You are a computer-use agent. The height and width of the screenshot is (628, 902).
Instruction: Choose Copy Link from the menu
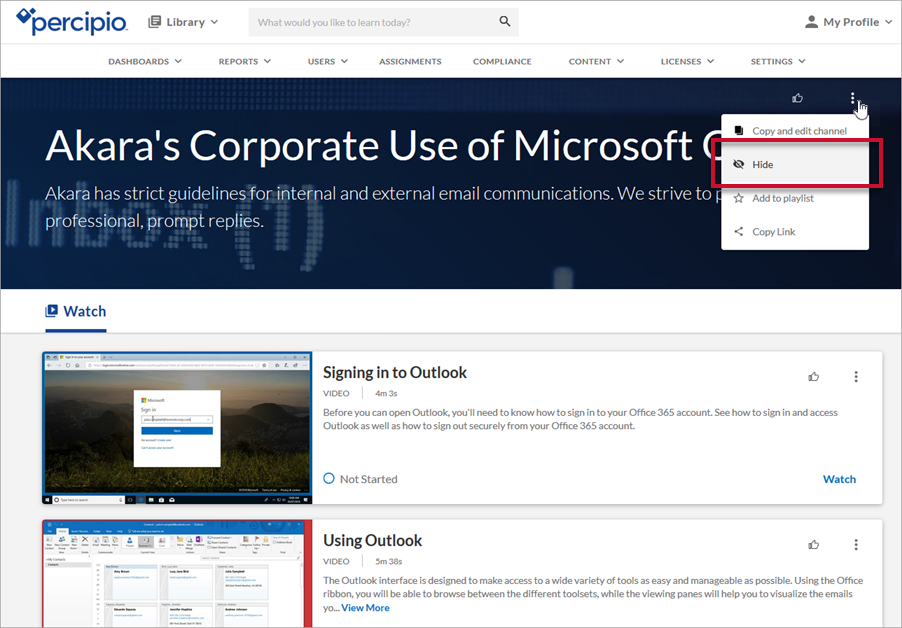coord(795,232)
